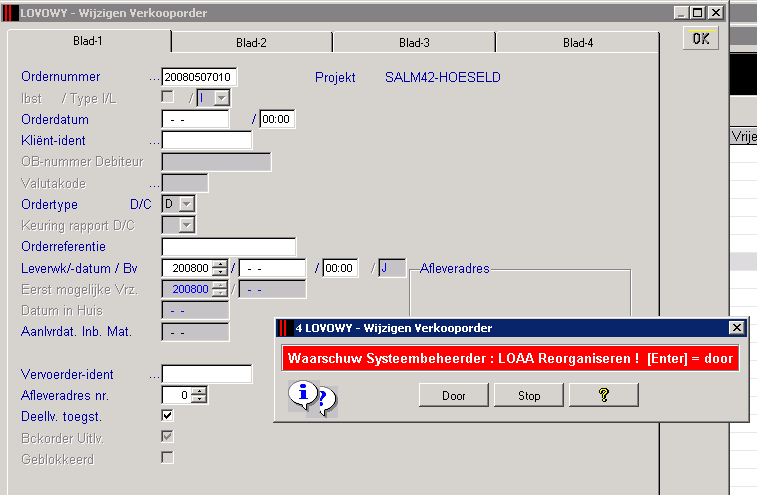Image resolution: width=757 pixels, height=495 pixels.
Task: Toggle the Geblokkeerd checkbox
Action: [168, 457]
